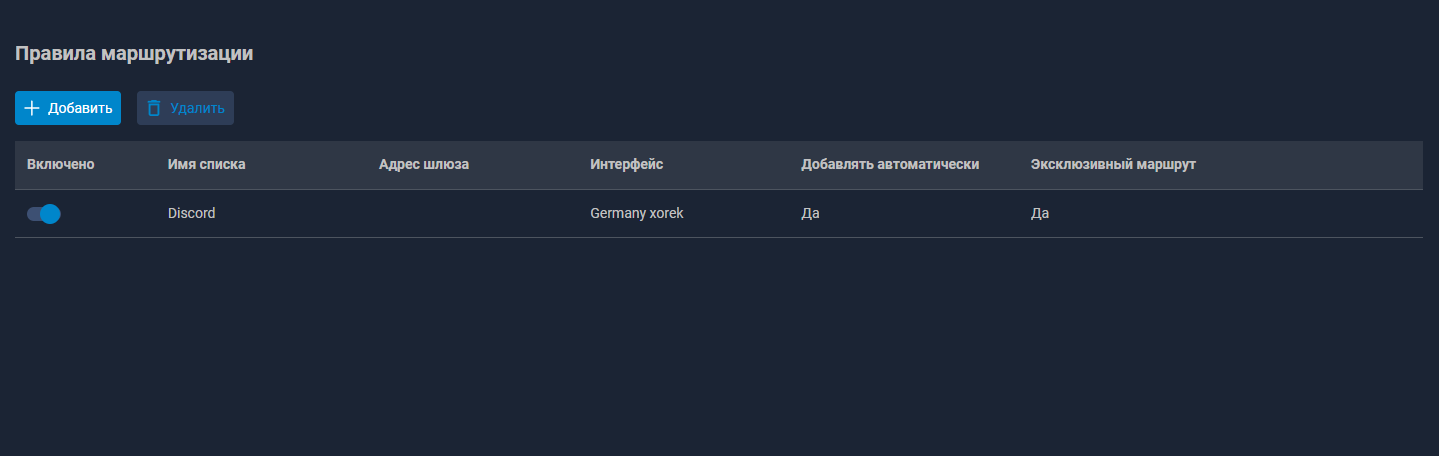Sort by Имя списка column header

(x=206, y=165)
